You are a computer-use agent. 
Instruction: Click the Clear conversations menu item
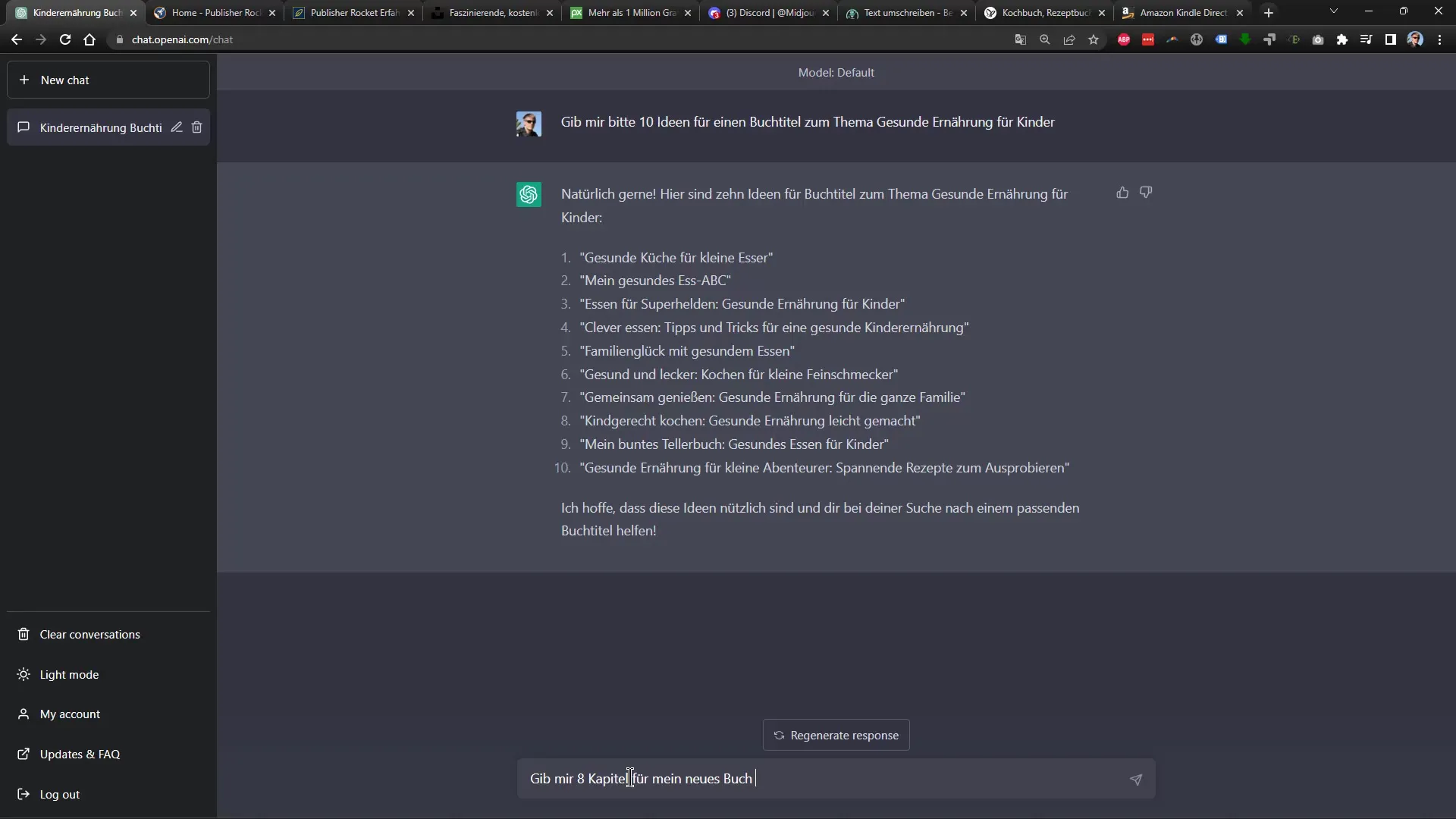tap(89, 634)
